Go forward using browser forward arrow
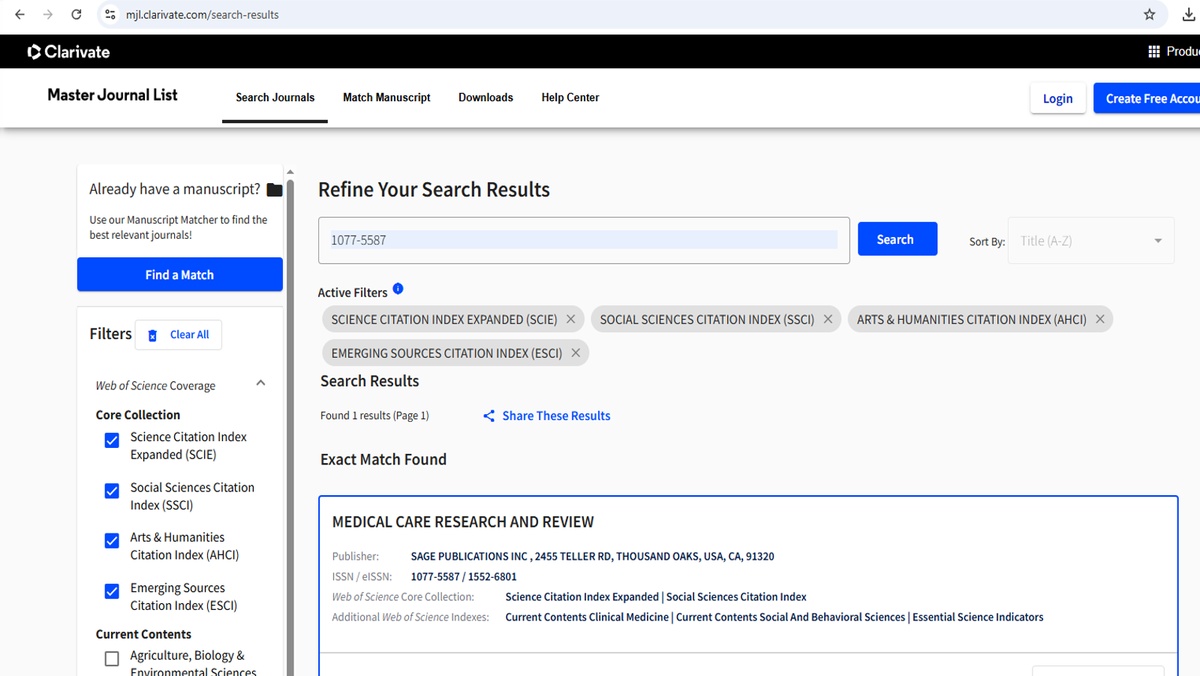 [48, 15]
